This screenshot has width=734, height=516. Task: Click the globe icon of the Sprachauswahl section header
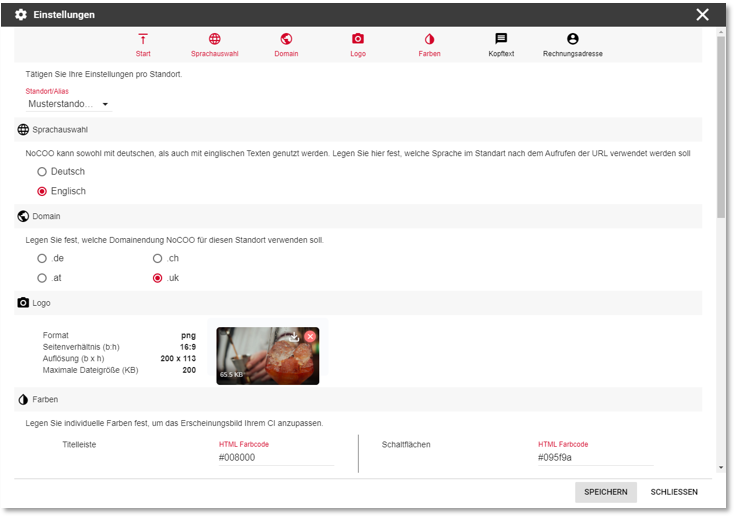[x=23, y=130]
